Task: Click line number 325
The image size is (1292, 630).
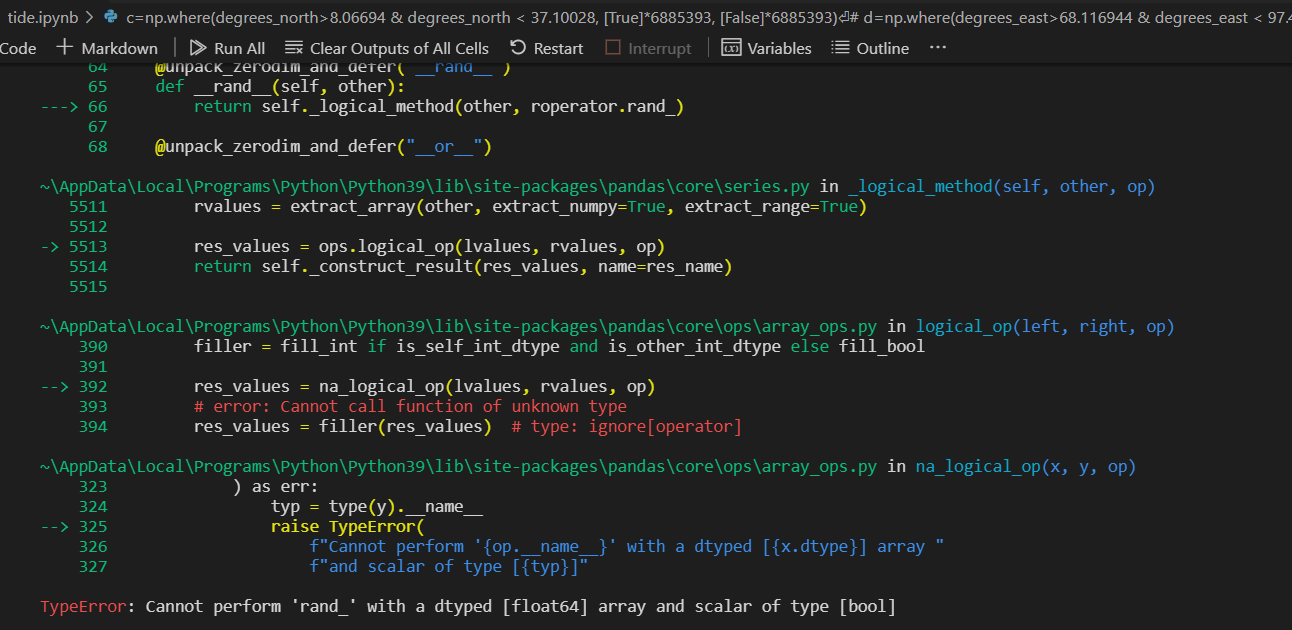Action: click(93, 526)
